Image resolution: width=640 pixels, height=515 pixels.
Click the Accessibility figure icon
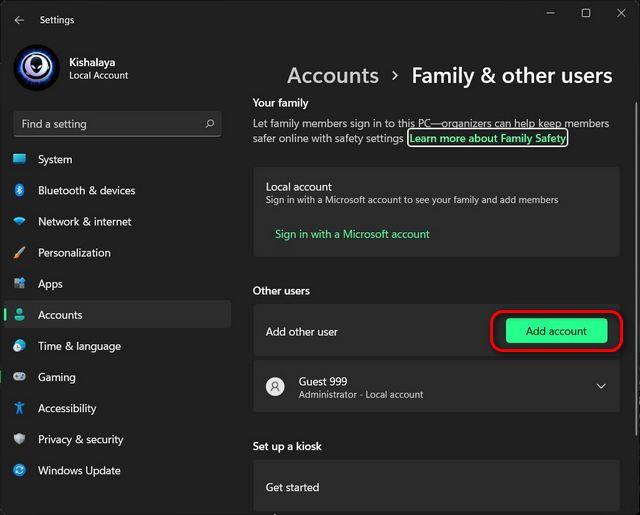(19, 408)
